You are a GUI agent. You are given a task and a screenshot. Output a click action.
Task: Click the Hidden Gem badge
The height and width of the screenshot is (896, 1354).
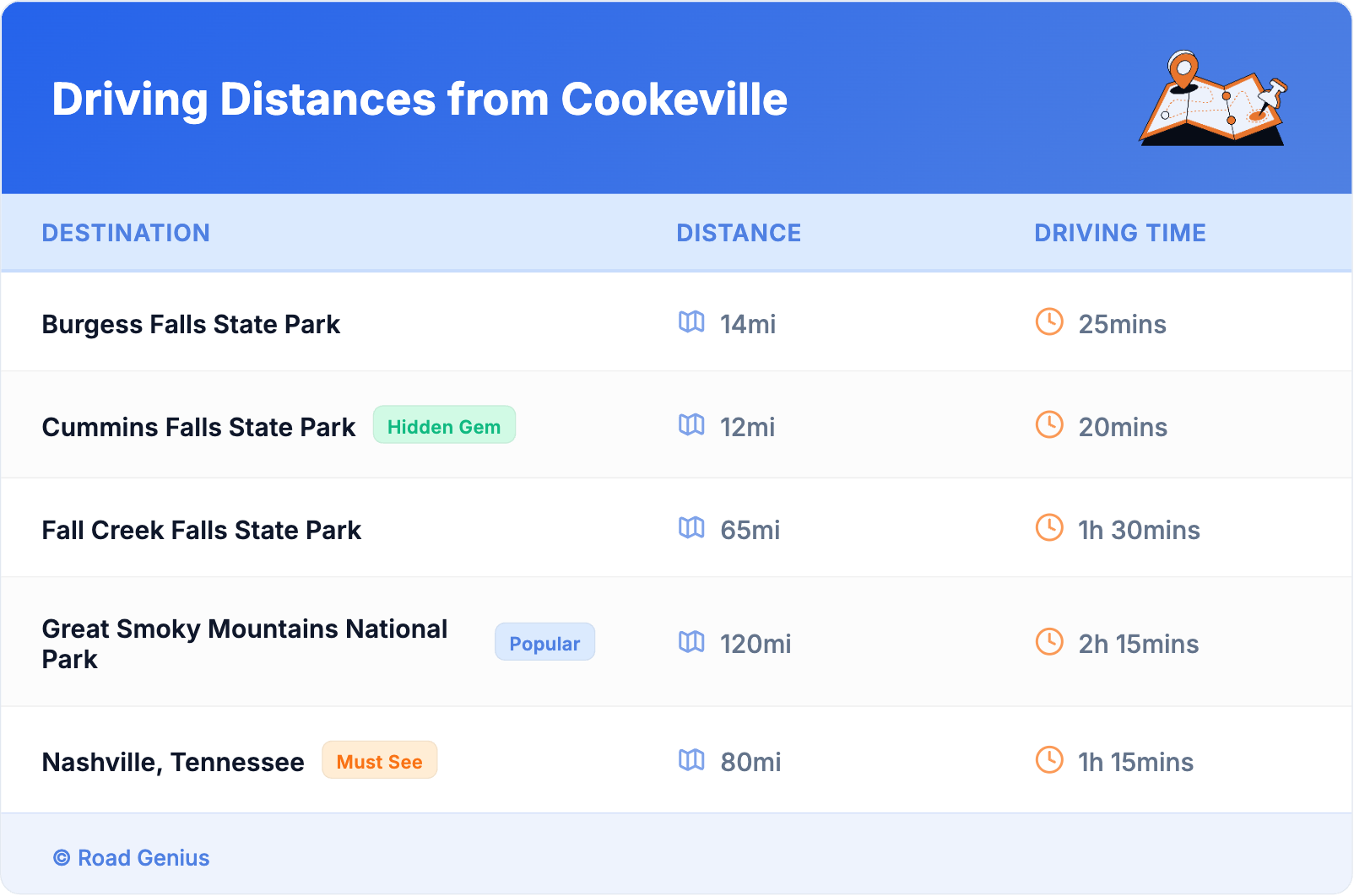444,425
